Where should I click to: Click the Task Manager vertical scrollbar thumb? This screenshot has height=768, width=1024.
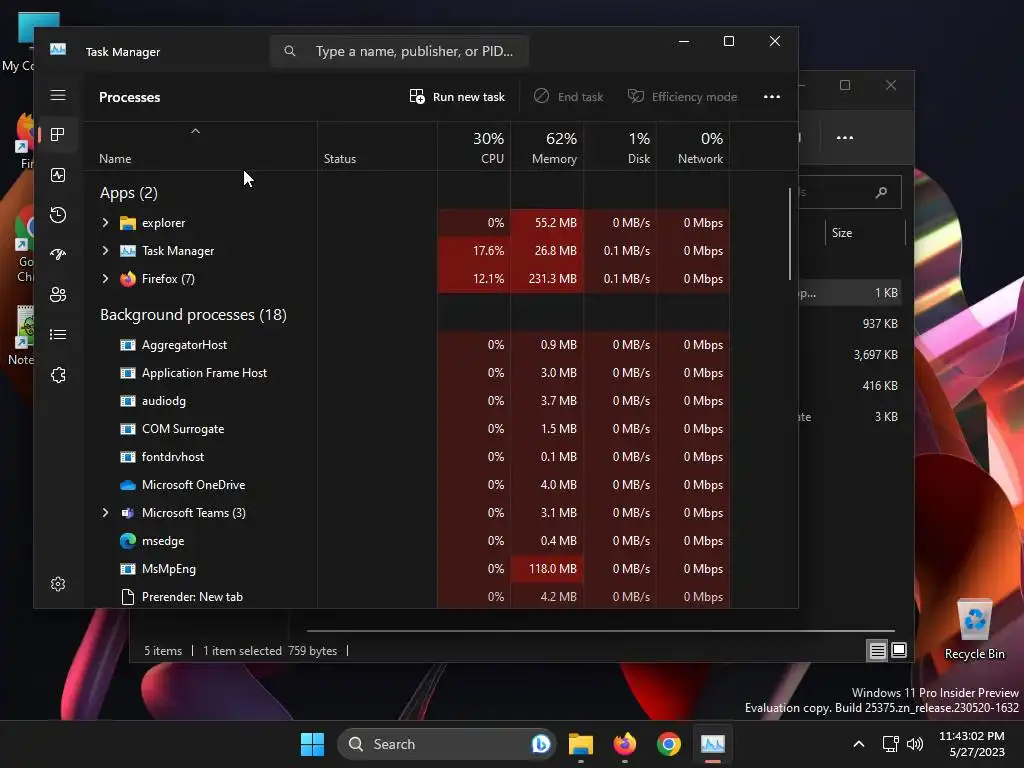790,234
